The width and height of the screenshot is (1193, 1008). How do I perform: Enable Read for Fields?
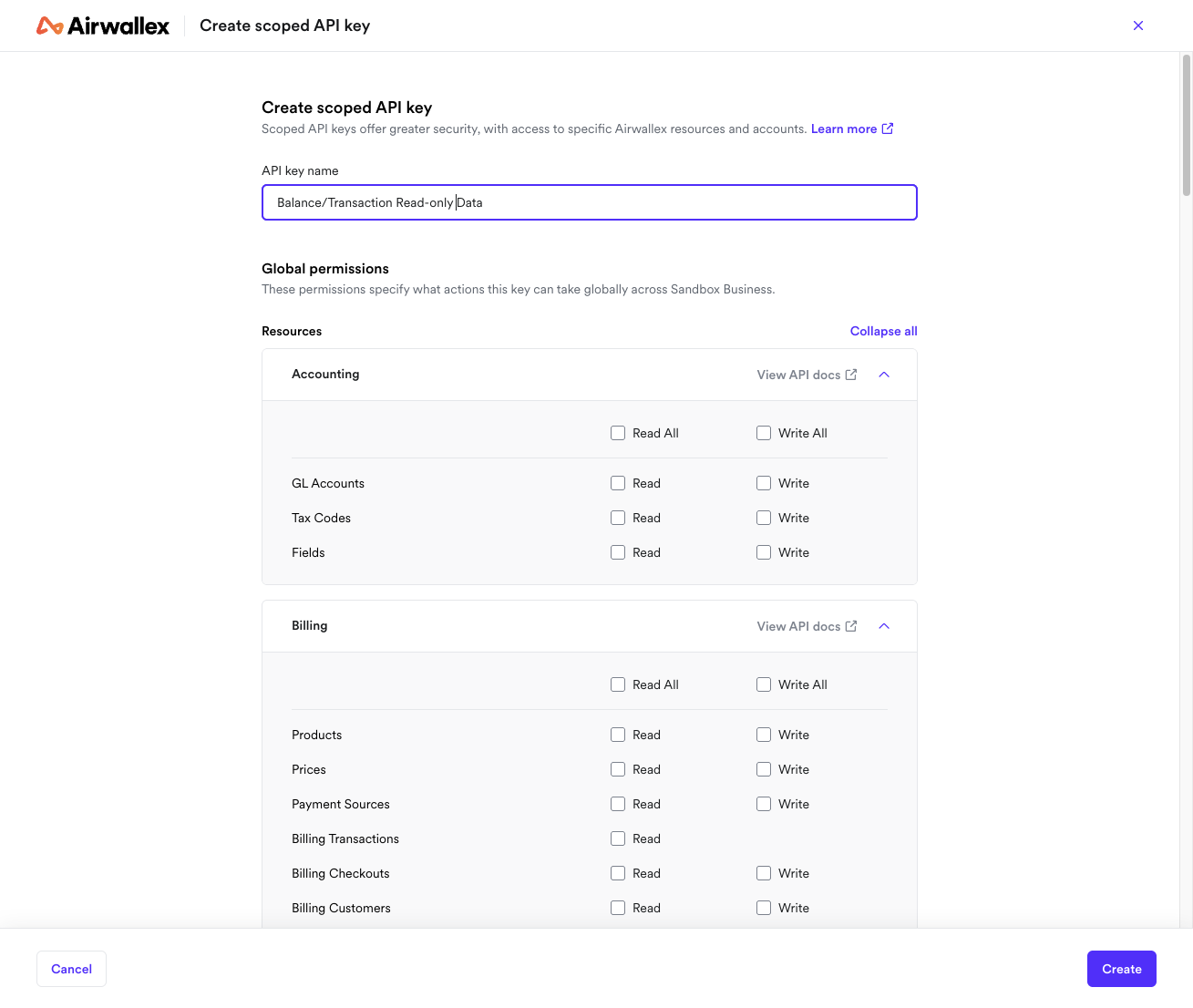point(618,552)
